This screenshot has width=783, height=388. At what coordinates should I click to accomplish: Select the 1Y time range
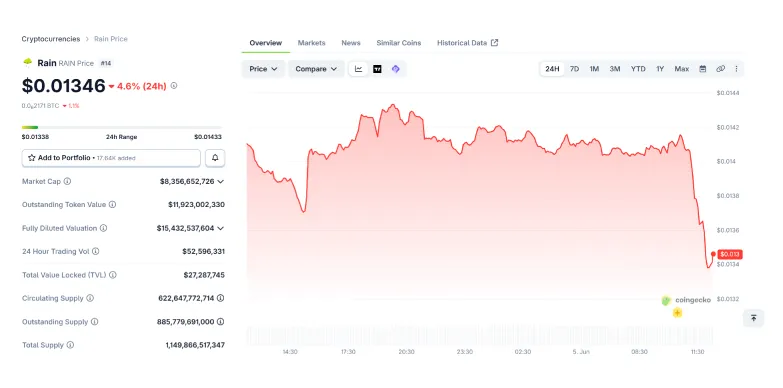(660, 69)
